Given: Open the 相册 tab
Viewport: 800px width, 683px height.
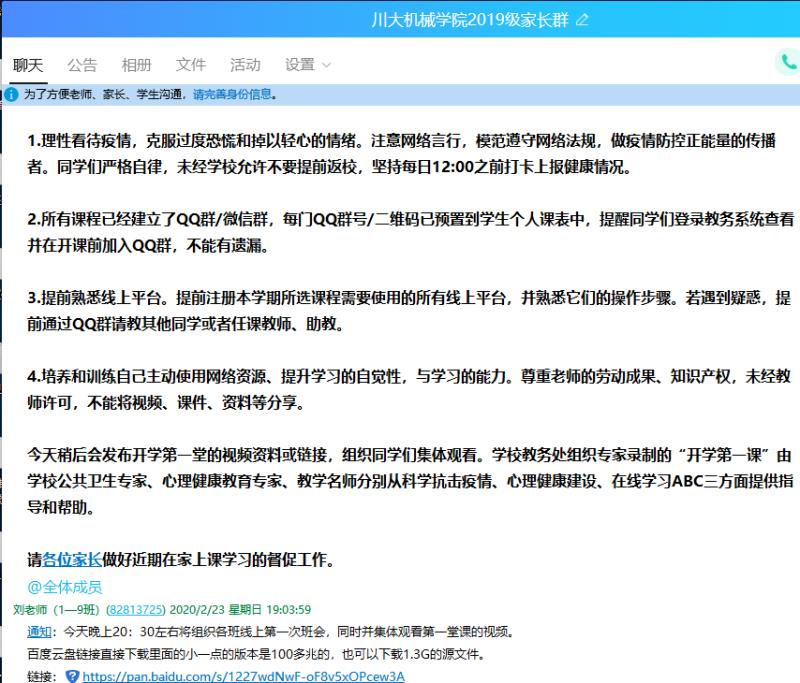Looking at the screenshot, I should point(136,65).
